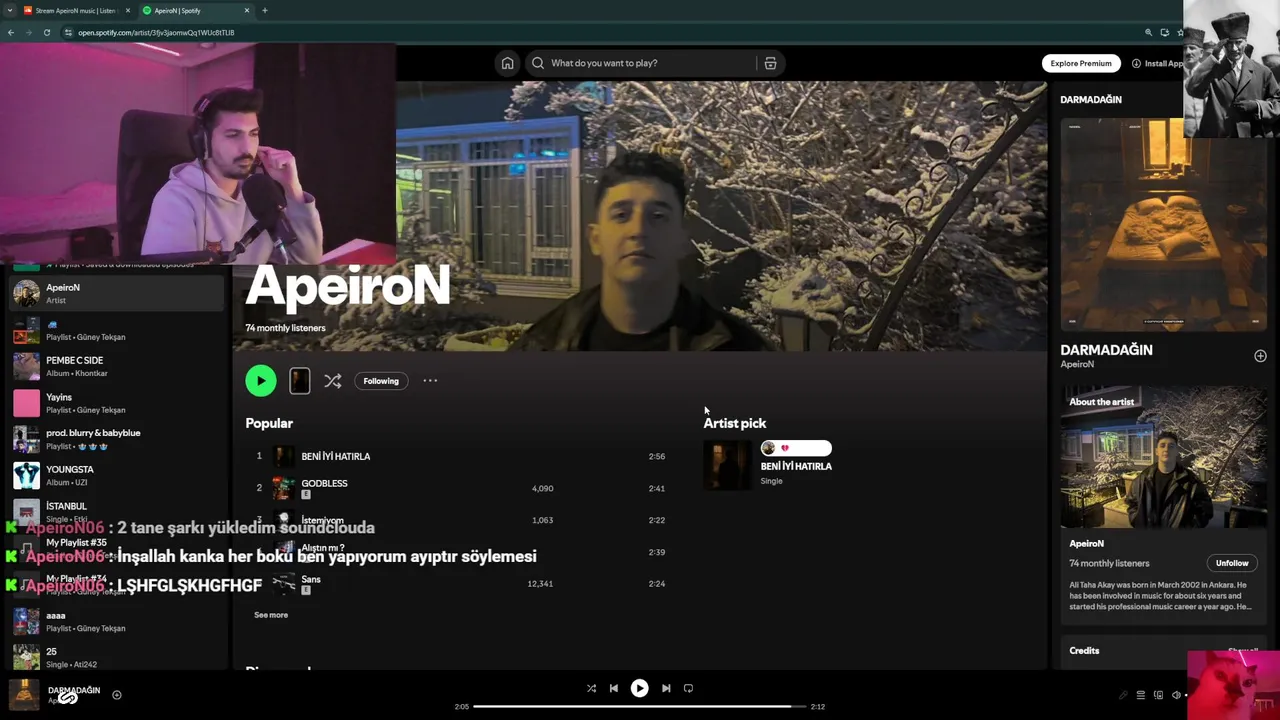The width and height of the screenshot is (1280, 720).
Task: Open the DARMADAĞIN header title in right panel
Action: [x=1091, y=100]
